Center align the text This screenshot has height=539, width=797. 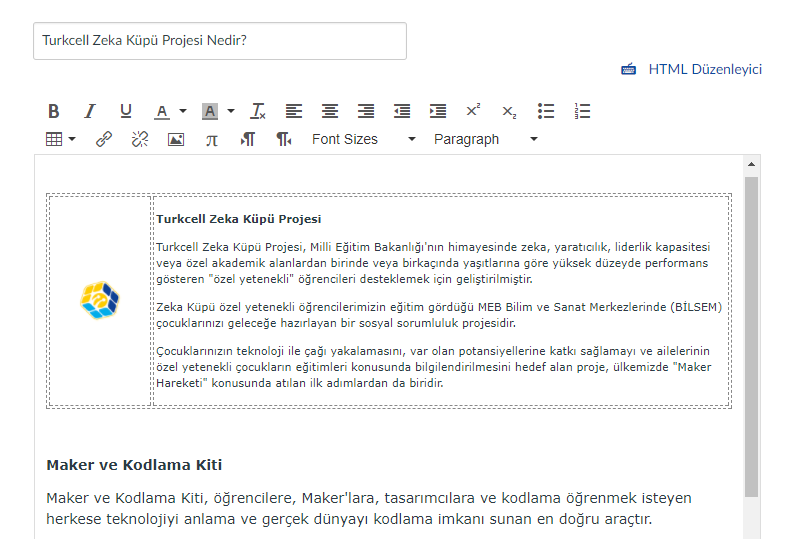[x=329, y=111]
